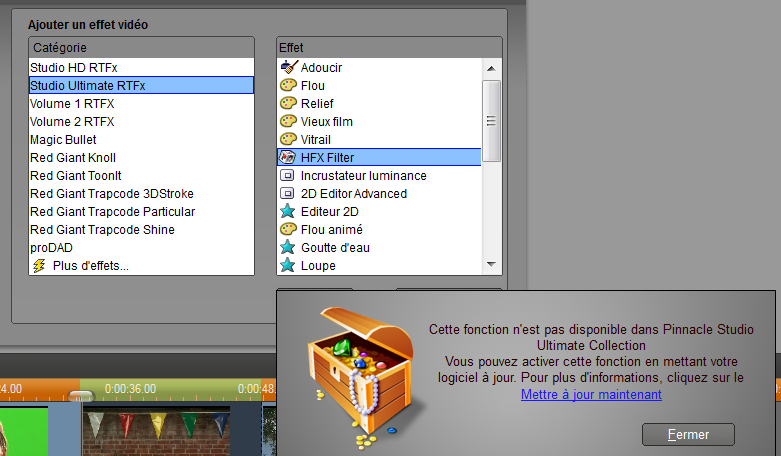Click the palette icon beside Relief
This screenshot has height=456, width=781.
tap(288, 103)
